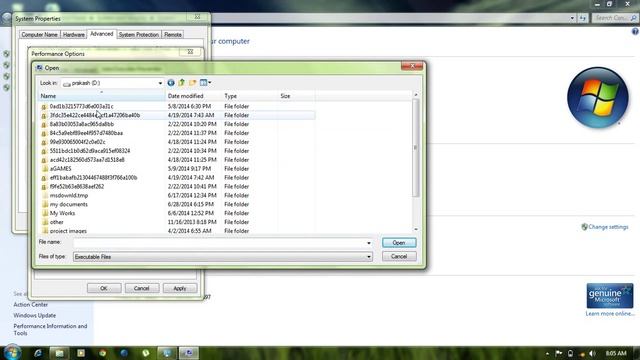Open the View menu icon in Open dialog
This screenshot has width=640, height=360.
click(x=205, y=83)
